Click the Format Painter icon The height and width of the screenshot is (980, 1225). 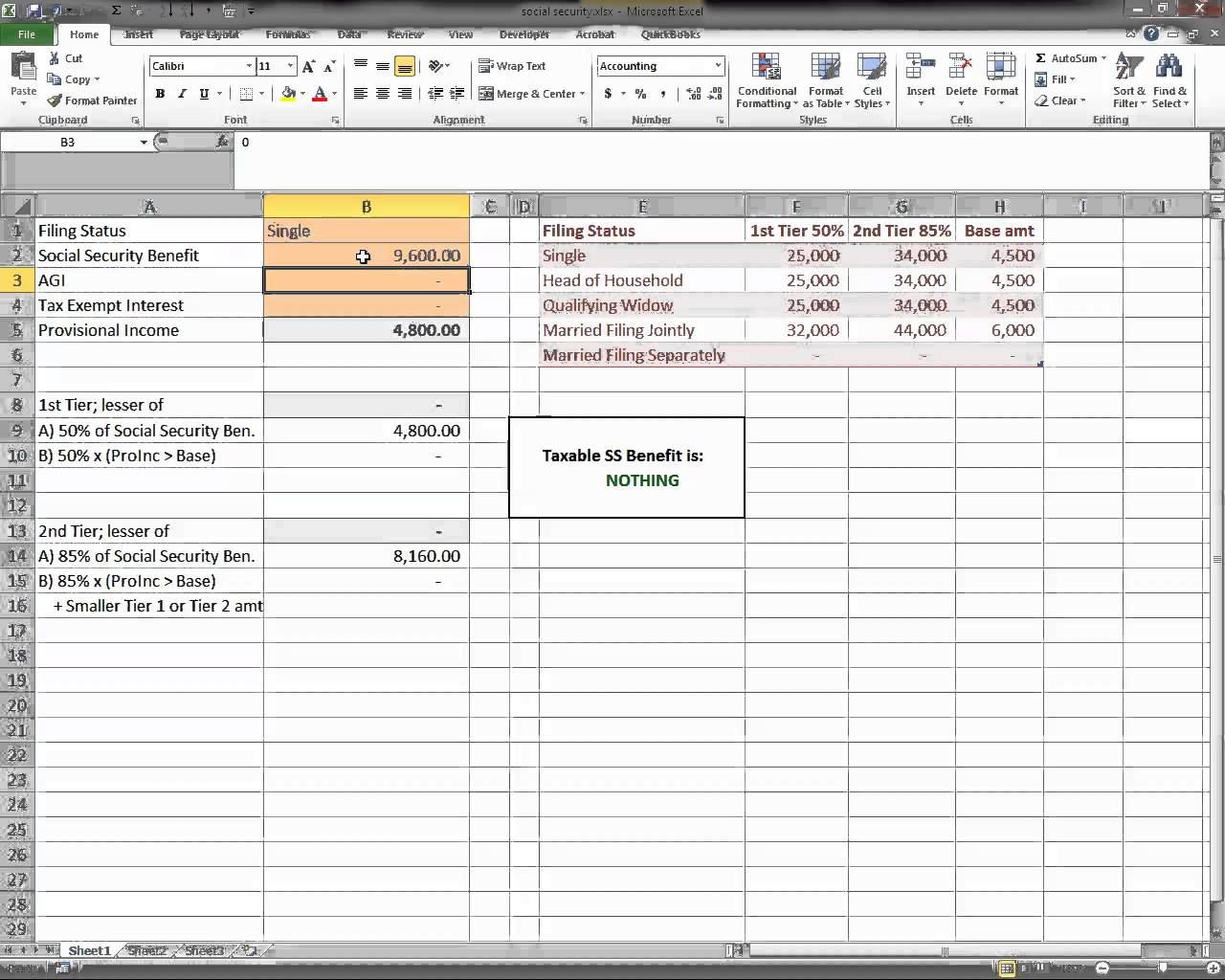[55, 100]
